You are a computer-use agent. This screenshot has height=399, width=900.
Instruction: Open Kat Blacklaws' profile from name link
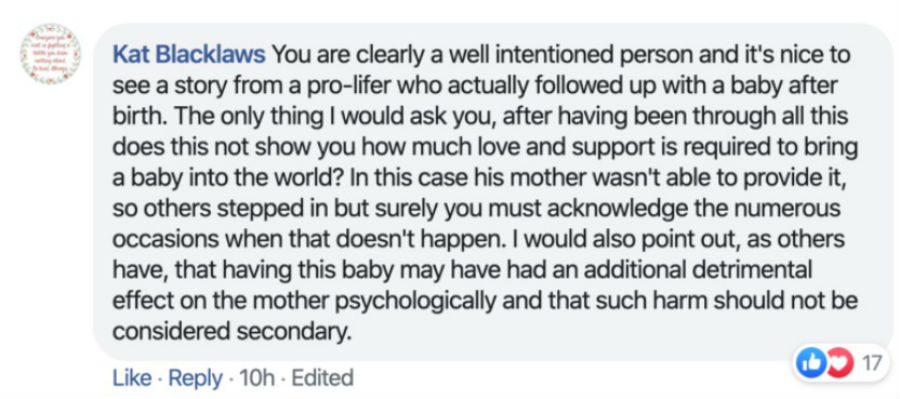tap(189, 55)
